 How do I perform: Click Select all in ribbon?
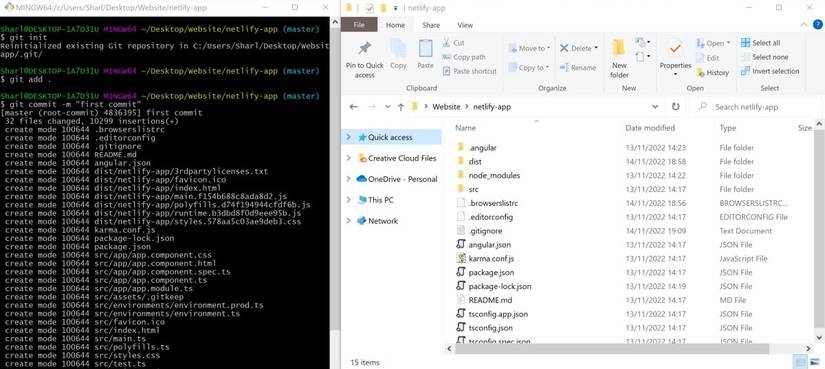pyautogui.click(x=760, y=43)
